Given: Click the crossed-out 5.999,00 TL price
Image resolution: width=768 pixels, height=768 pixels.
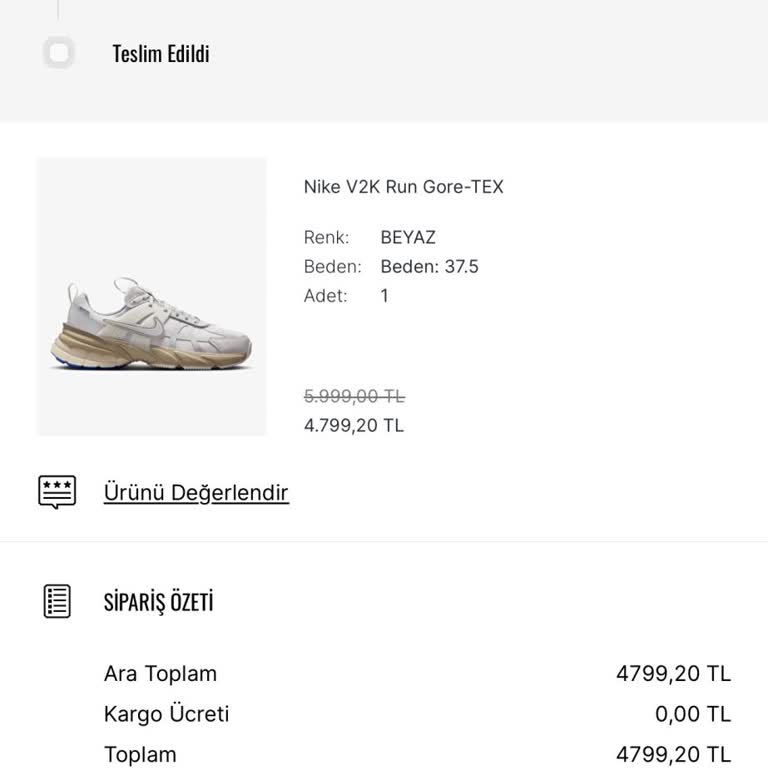Looking at the screenshot, I should [x=354, y=397].
